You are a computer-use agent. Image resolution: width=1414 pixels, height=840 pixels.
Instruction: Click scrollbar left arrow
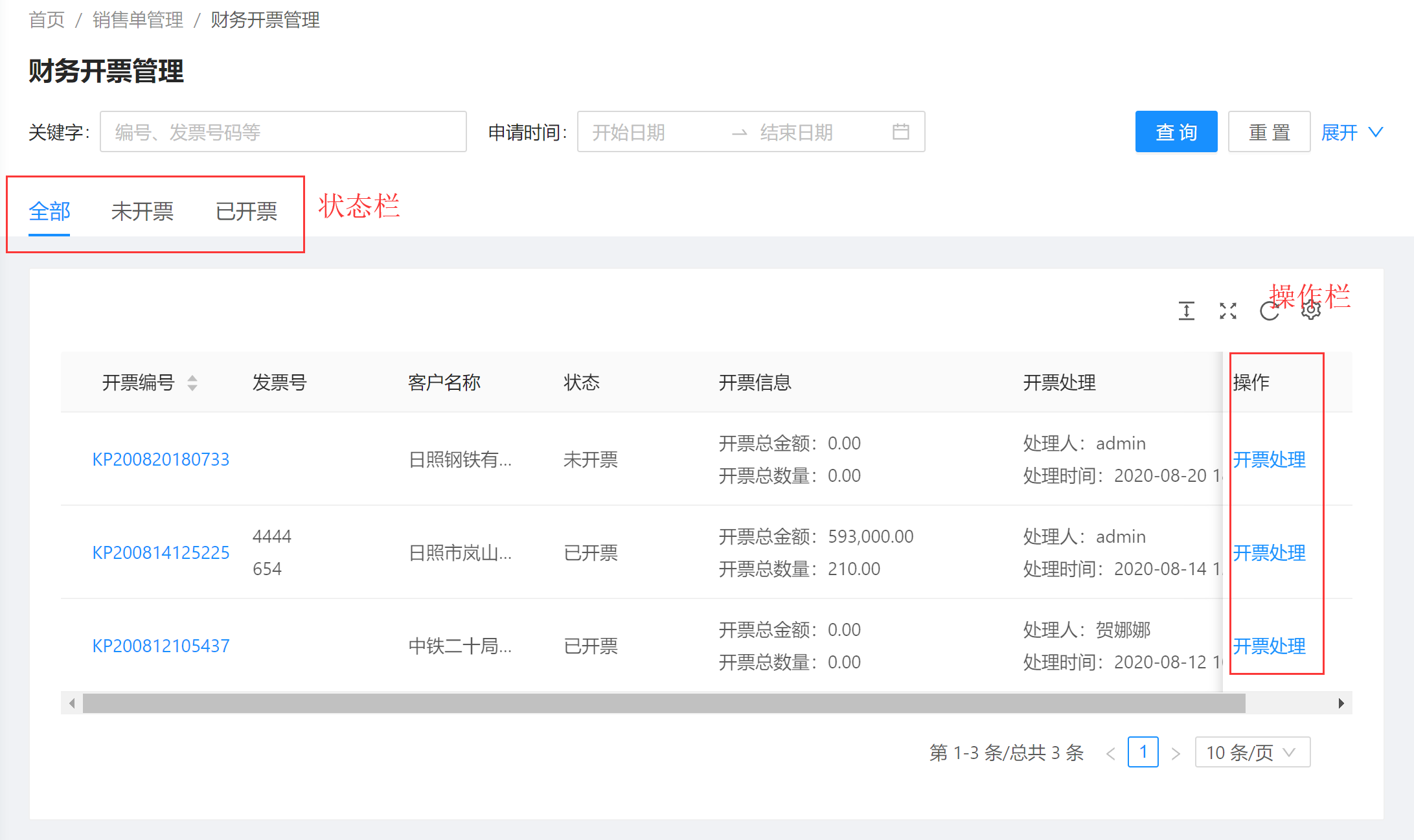pos(72,703)
